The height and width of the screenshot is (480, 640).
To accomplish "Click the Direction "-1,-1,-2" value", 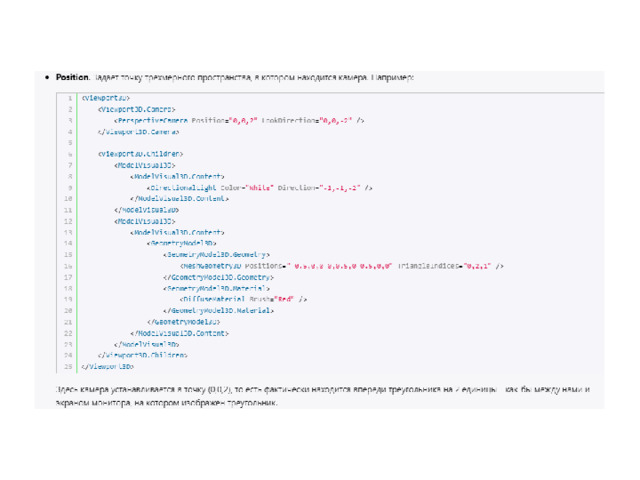I will click(x=340, y=188).
